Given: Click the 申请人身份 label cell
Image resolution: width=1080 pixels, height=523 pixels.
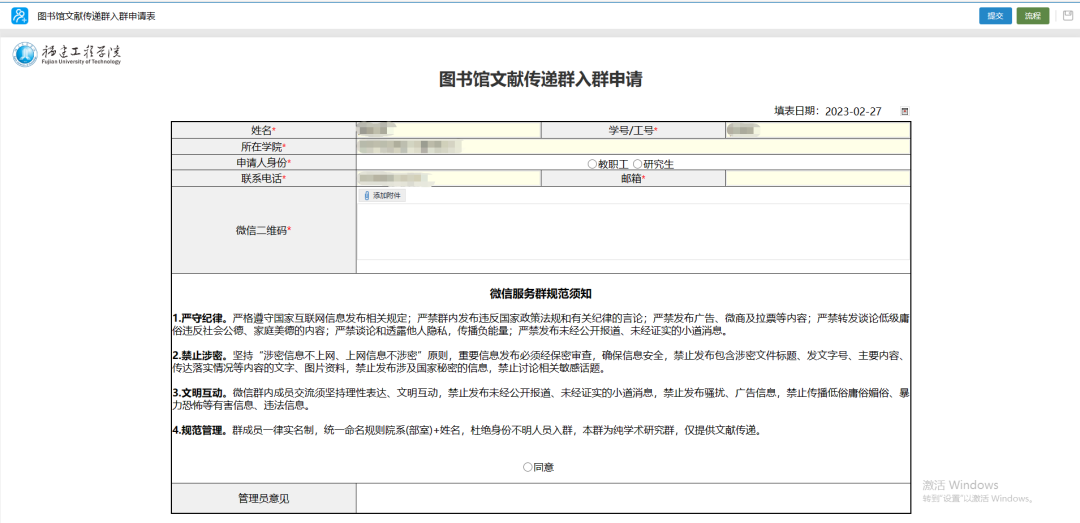Looking at the screenshot, I should click(264, 163).
